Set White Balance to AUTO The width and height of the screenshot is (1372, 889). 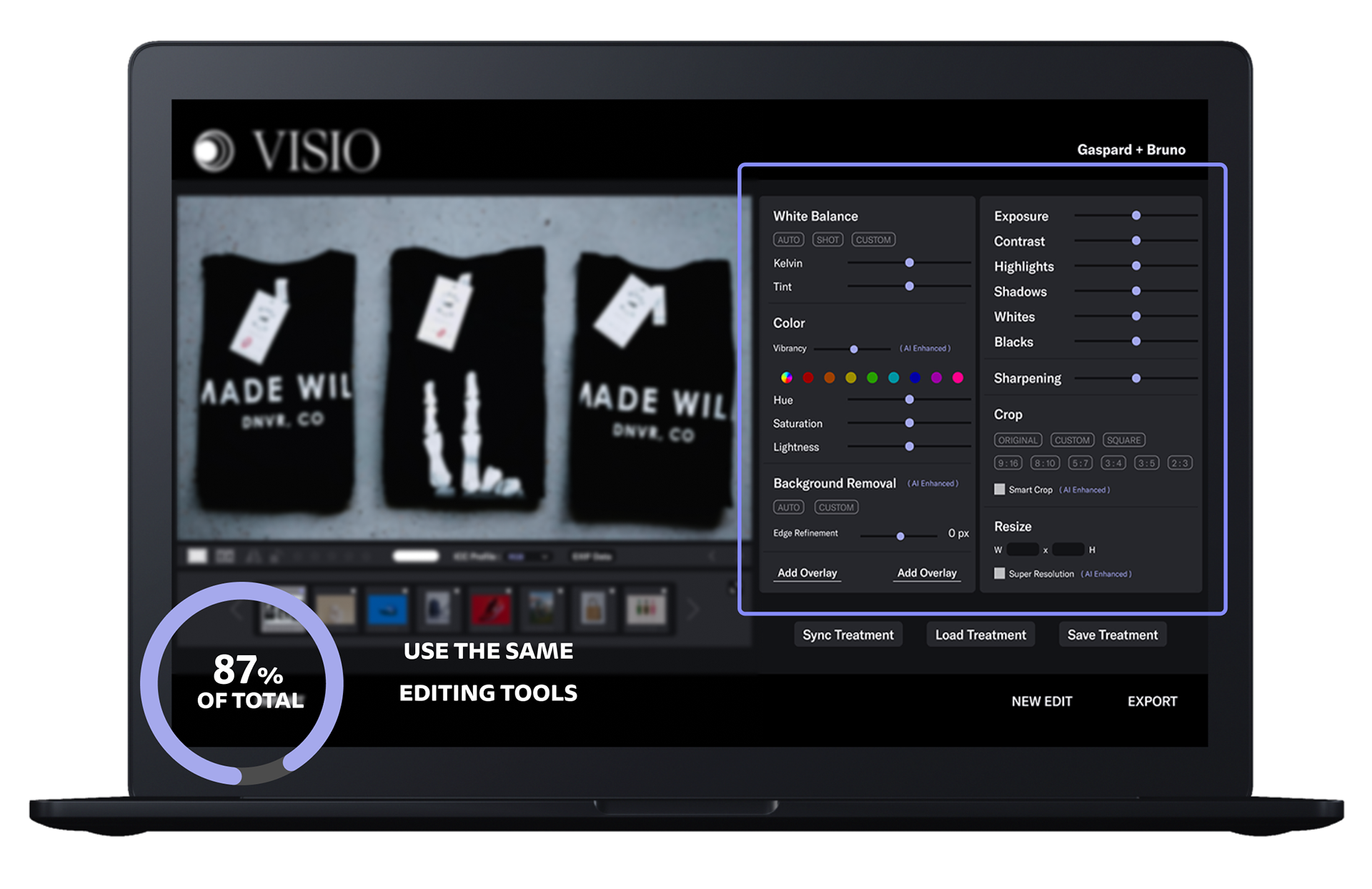(788, 240)
